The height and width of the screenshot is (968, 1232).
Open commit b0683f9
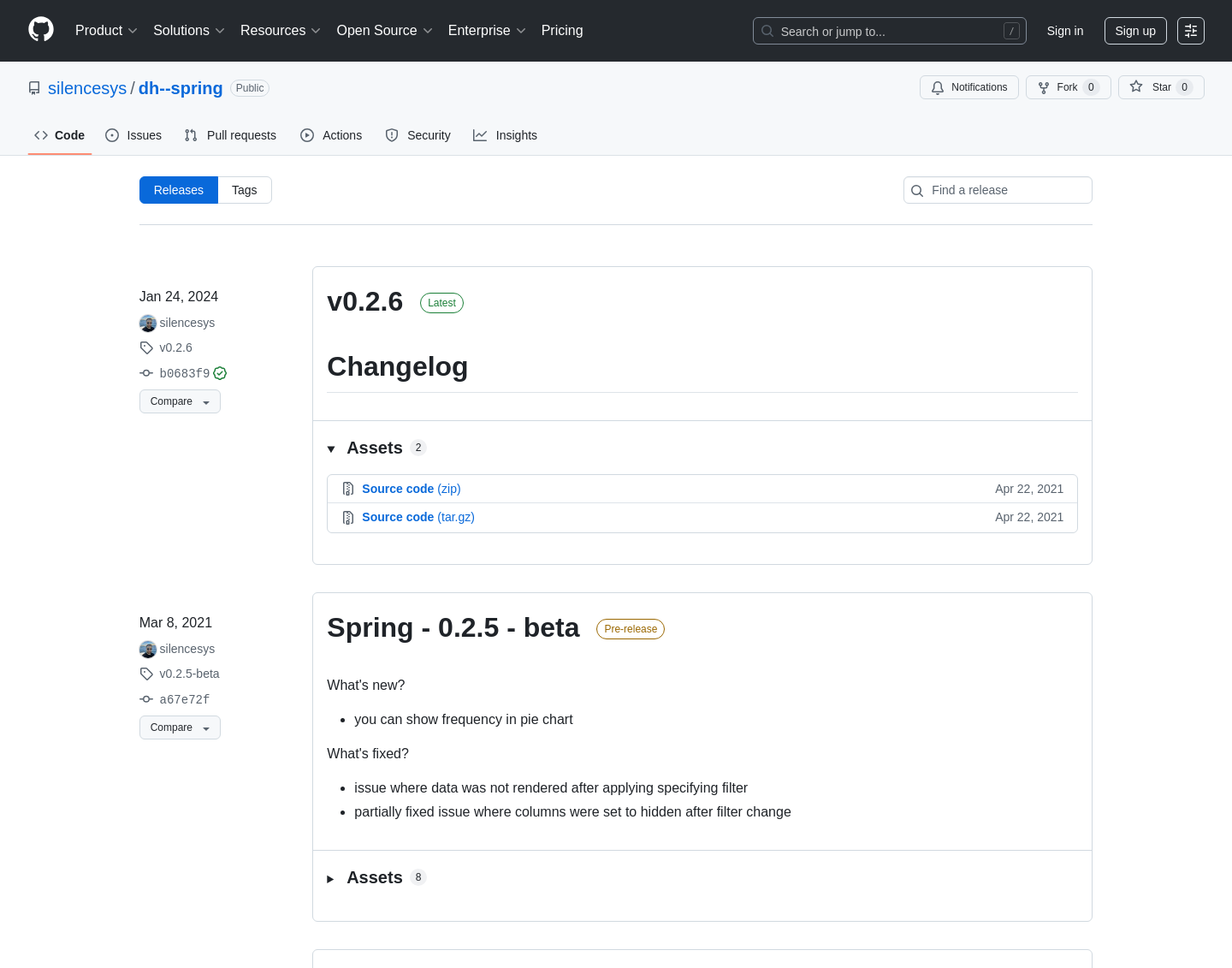pyautogui.click(x=185, y=373)
